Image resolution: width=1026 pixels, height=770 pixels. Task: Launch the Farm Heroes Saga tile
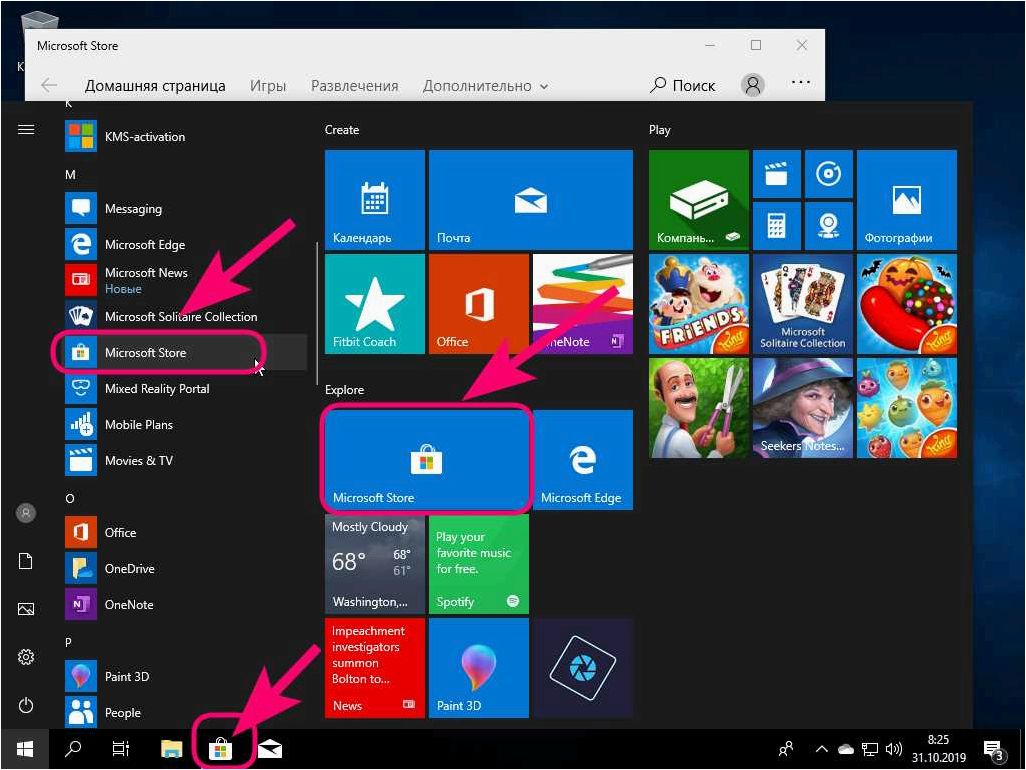point(907,408)
